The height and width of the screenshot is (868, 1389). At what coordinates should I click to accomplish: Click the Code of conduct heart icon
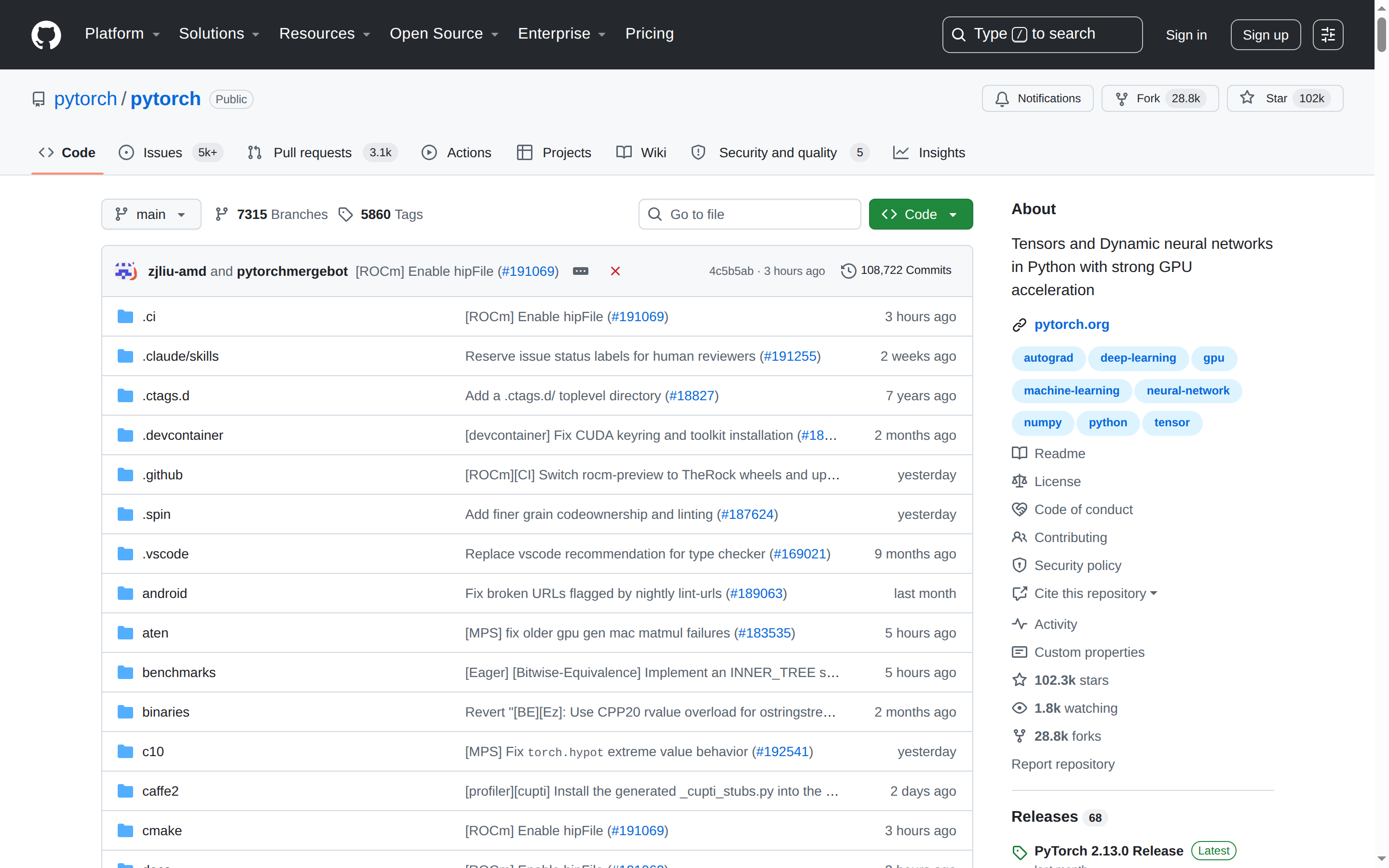coord(1020,509)
